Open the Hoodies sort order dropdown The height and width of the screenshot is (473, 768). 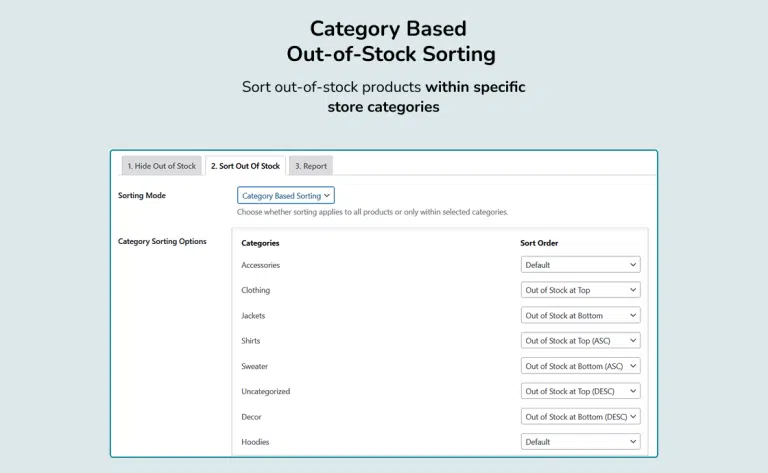[580, 441]
